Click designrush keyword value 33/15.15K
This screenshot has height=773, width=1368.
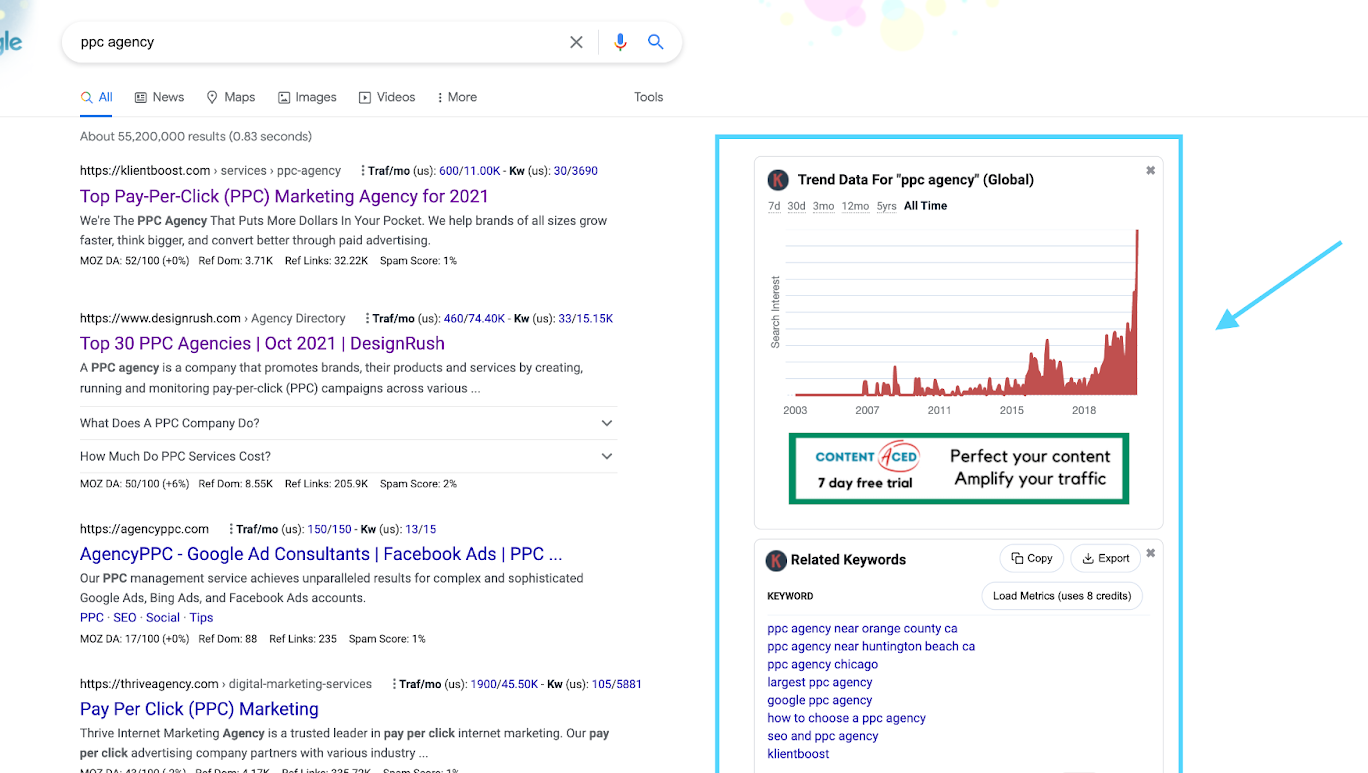pyautogui.click(x=585, y=319)
